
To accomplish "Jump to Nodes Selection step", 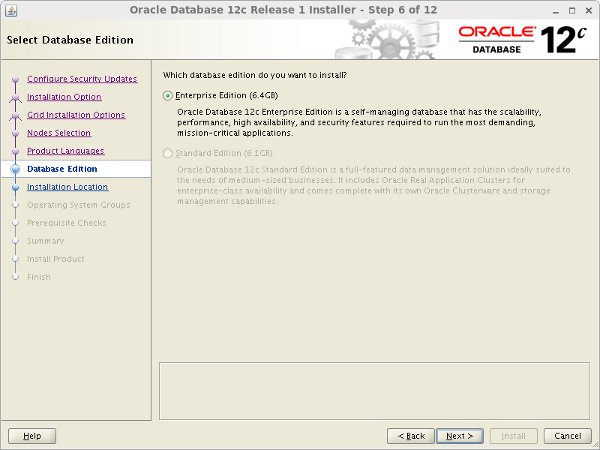I will coord(59,133).
